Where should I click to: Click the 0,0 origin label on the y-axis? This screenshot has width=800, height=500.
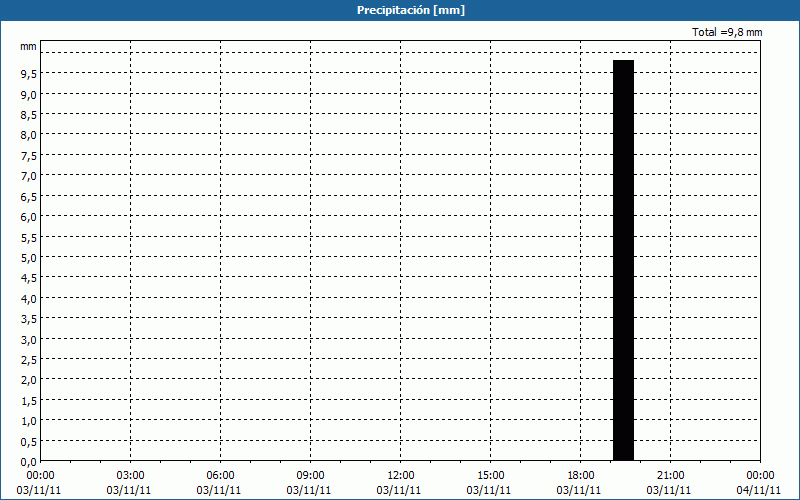coord(28,461)
